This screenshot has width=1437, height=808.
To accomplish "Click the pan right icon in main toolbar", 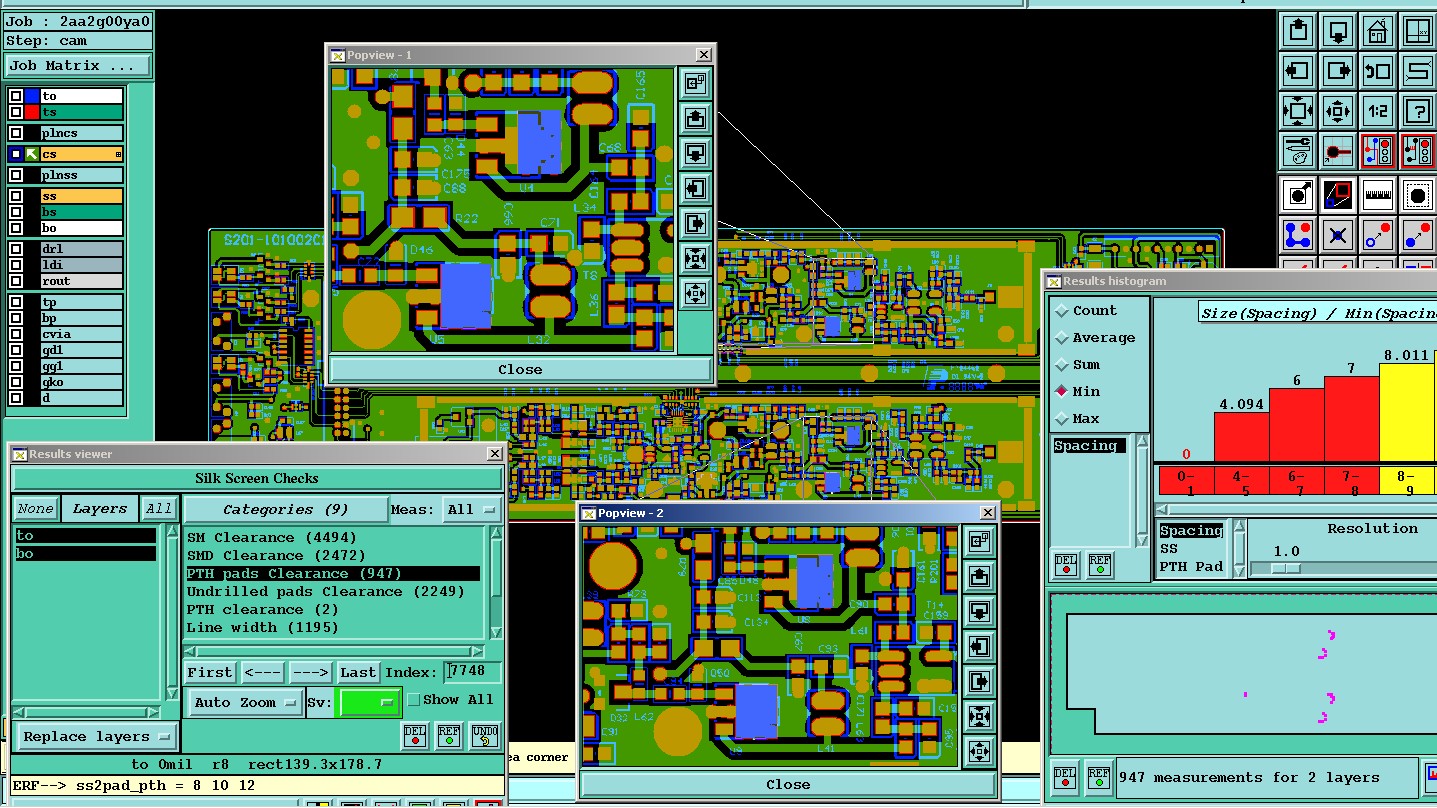I will point(1338,70).
